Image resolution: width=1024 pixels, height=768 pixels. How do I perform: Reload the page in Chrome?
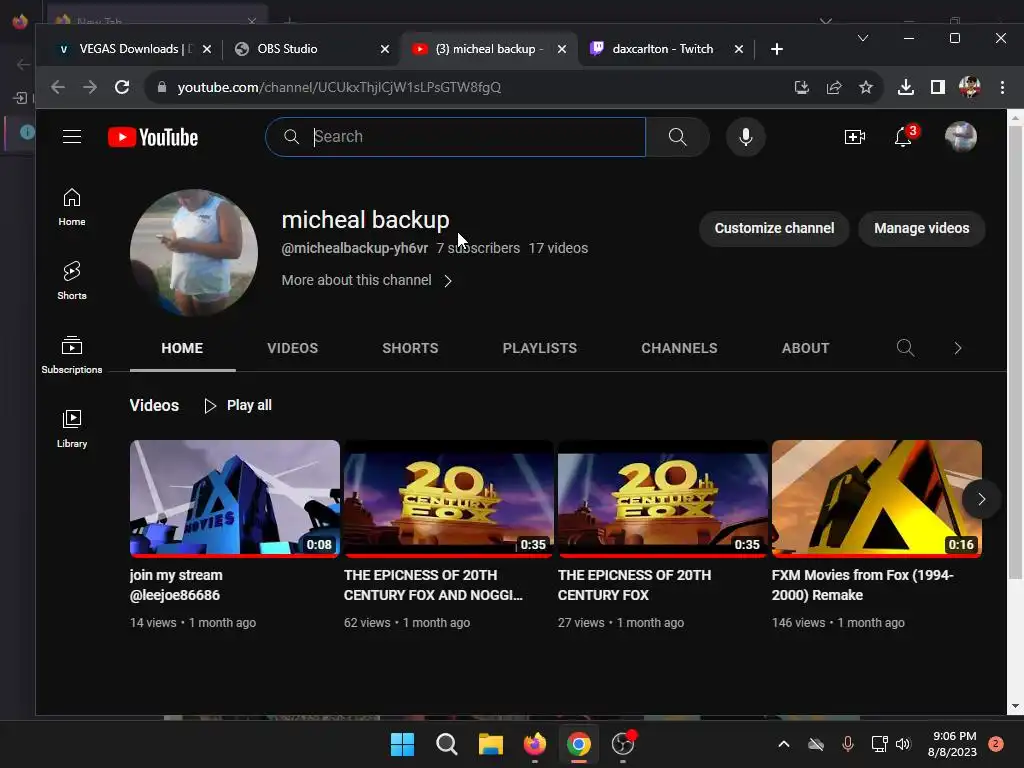click(121, 87)
